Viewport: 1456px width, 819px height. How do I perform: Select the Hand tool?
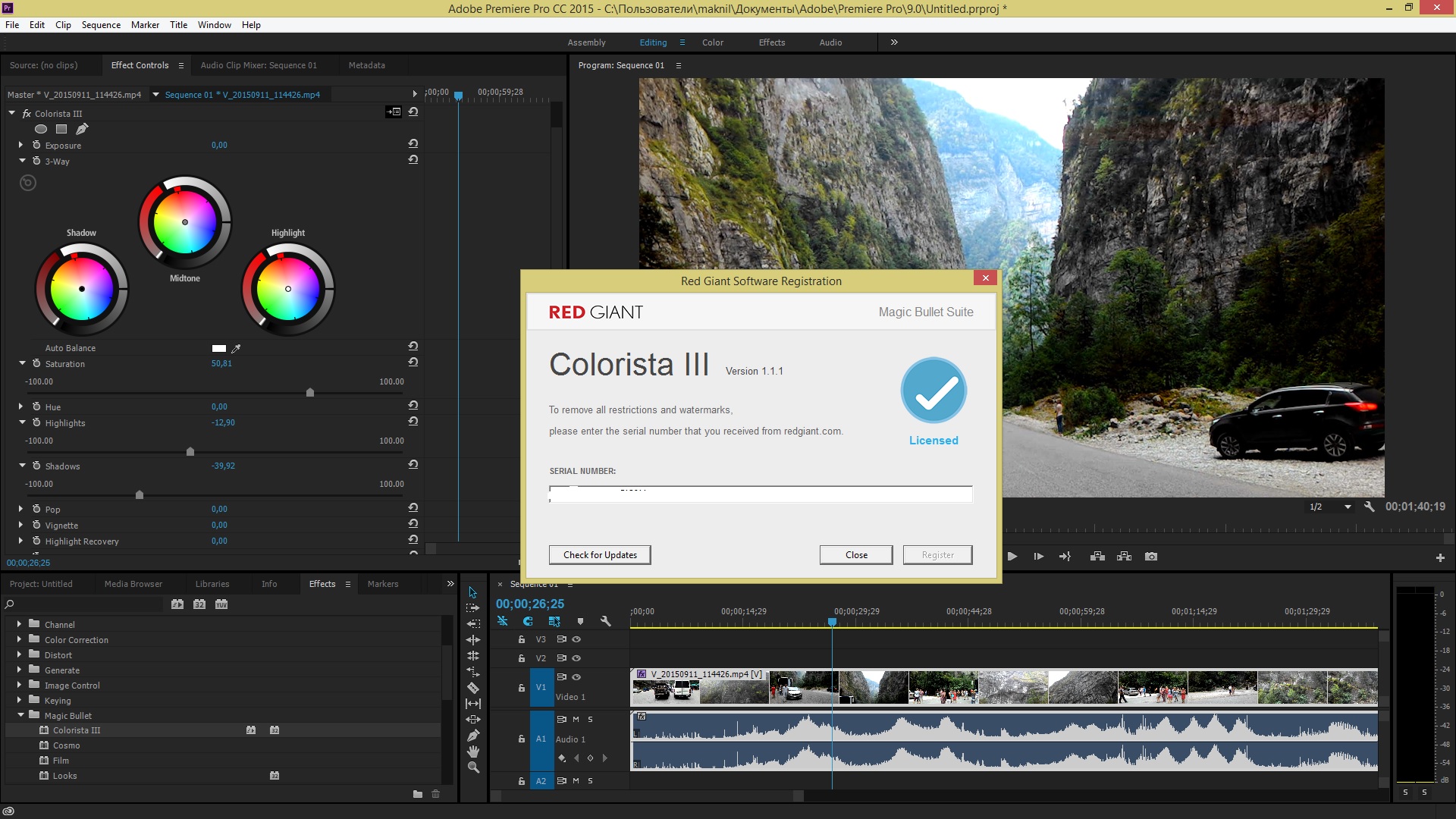pyautogui.click(x=472, y=752)
